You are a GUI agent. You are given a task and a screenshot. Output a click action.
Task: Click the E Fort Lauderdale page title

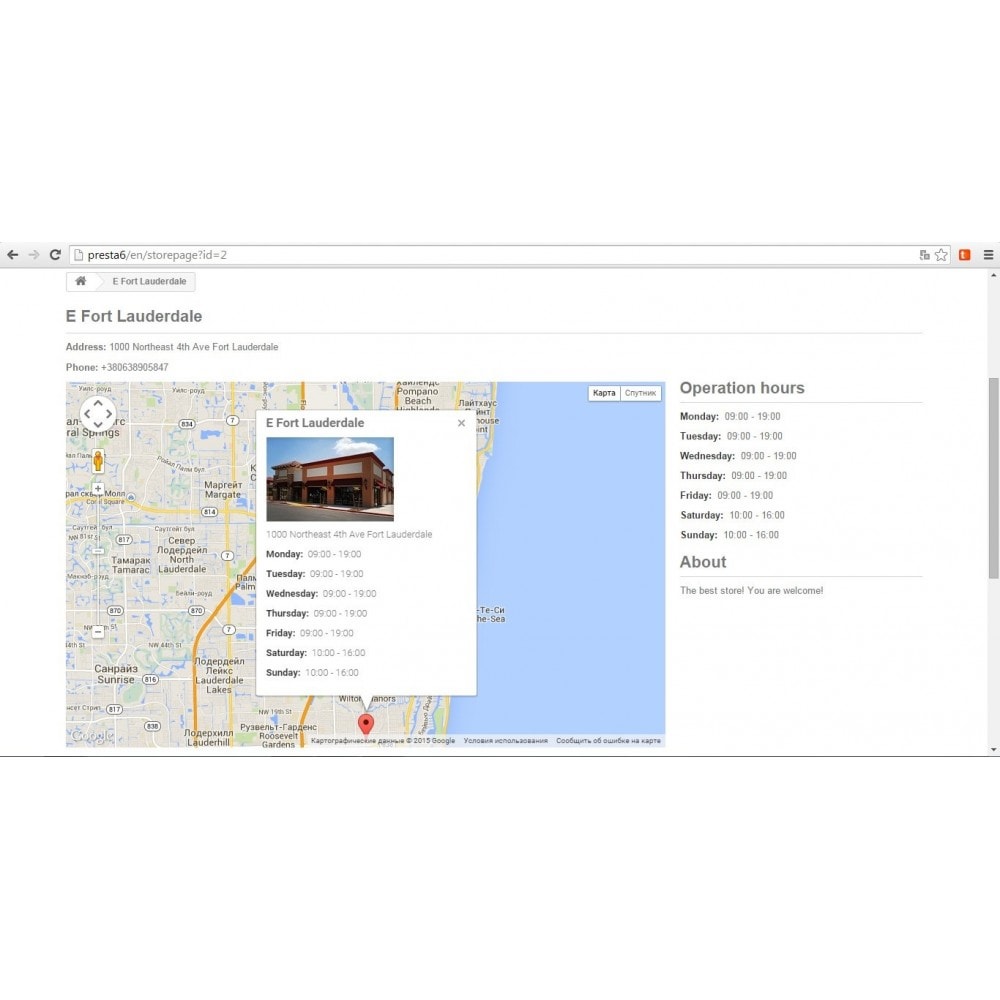134,316
